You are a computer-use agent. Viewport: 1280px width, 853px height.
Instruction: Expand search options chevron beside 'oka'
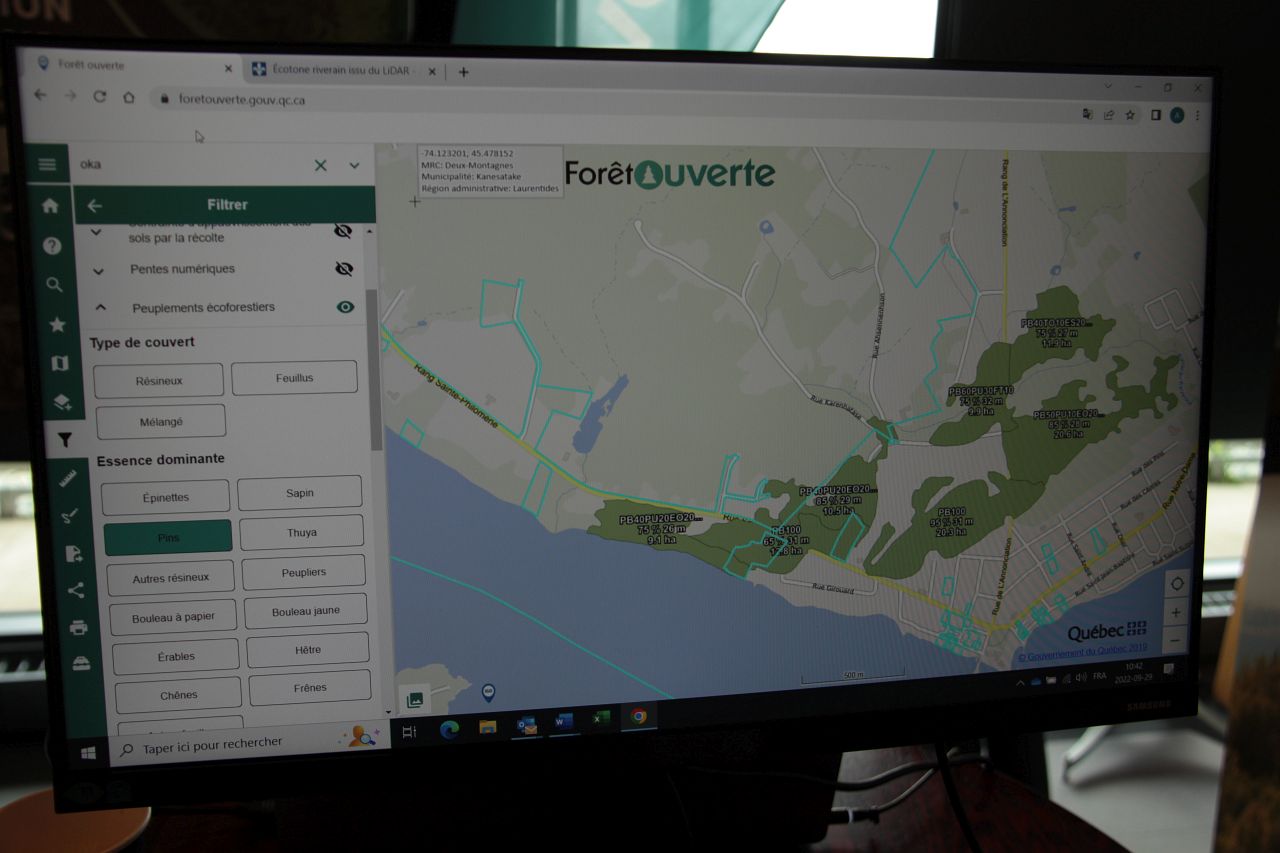pyautogui.click(x=354, y=166)
